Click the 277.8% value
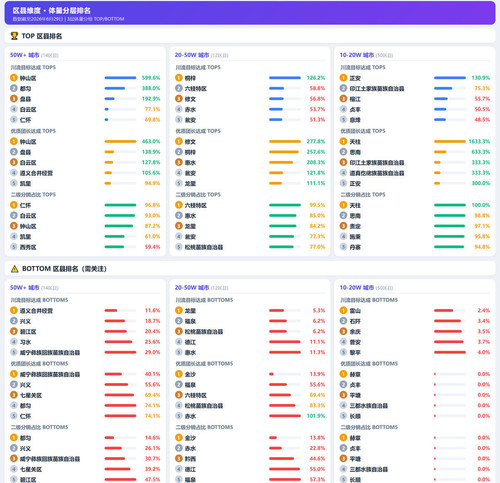This screenshot has height=483, width=500. click(x=316, y=141)
